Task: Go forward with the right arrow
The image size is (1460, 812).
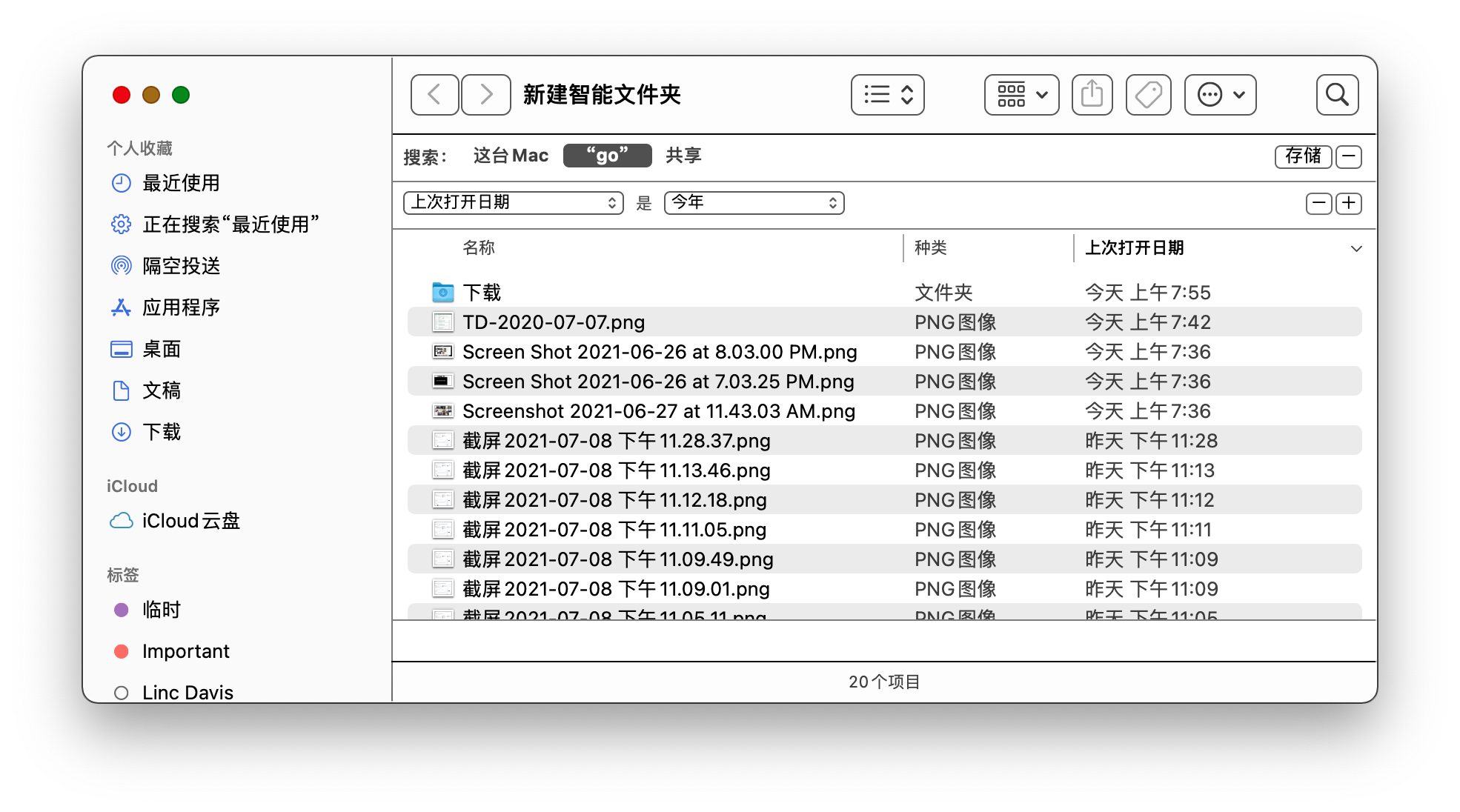Action: tap(486, 95)
